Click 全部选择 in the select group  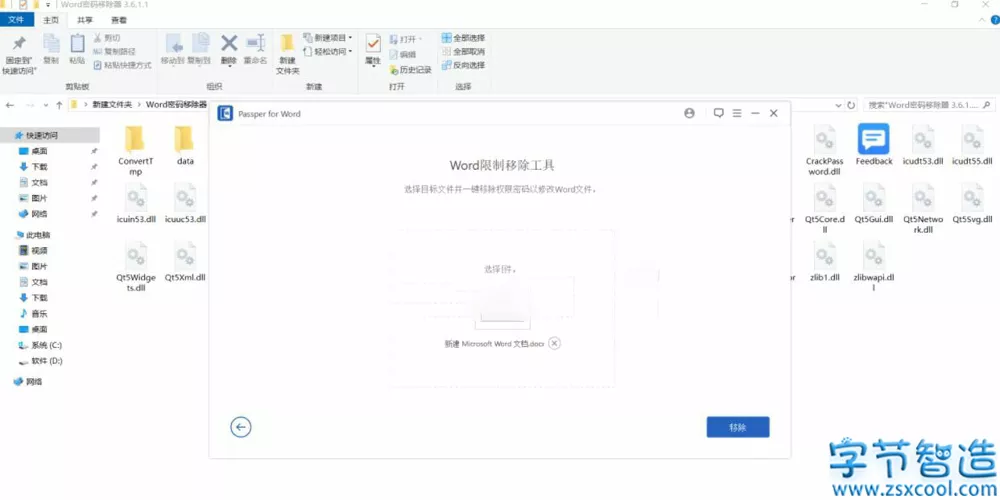click(464, 38)
